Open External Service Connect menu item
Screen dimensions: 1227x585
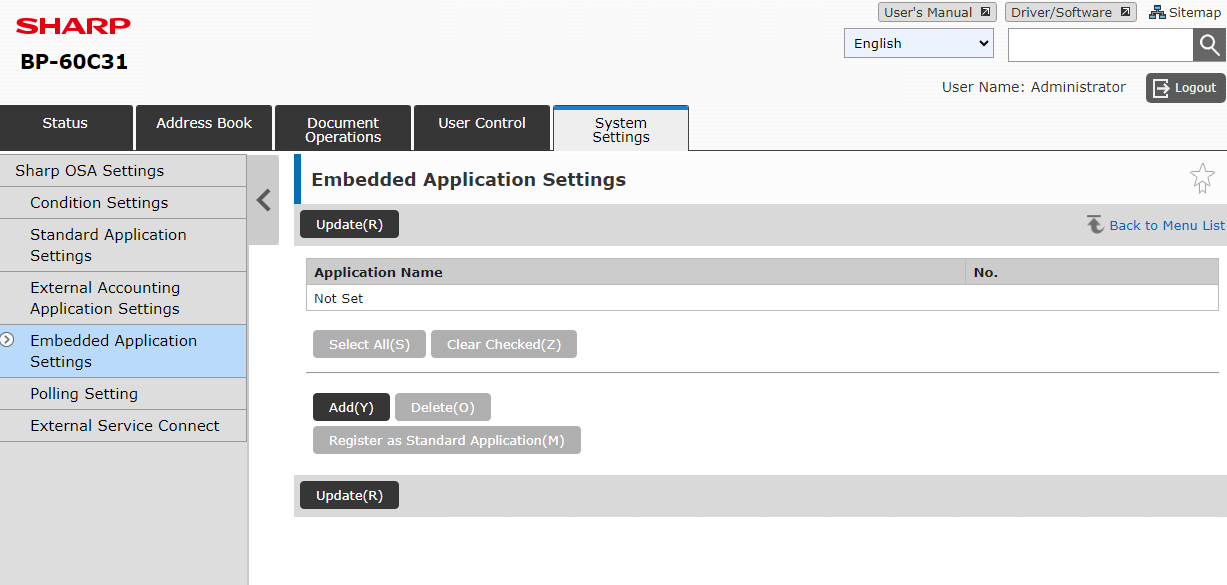tap(124, 426)
